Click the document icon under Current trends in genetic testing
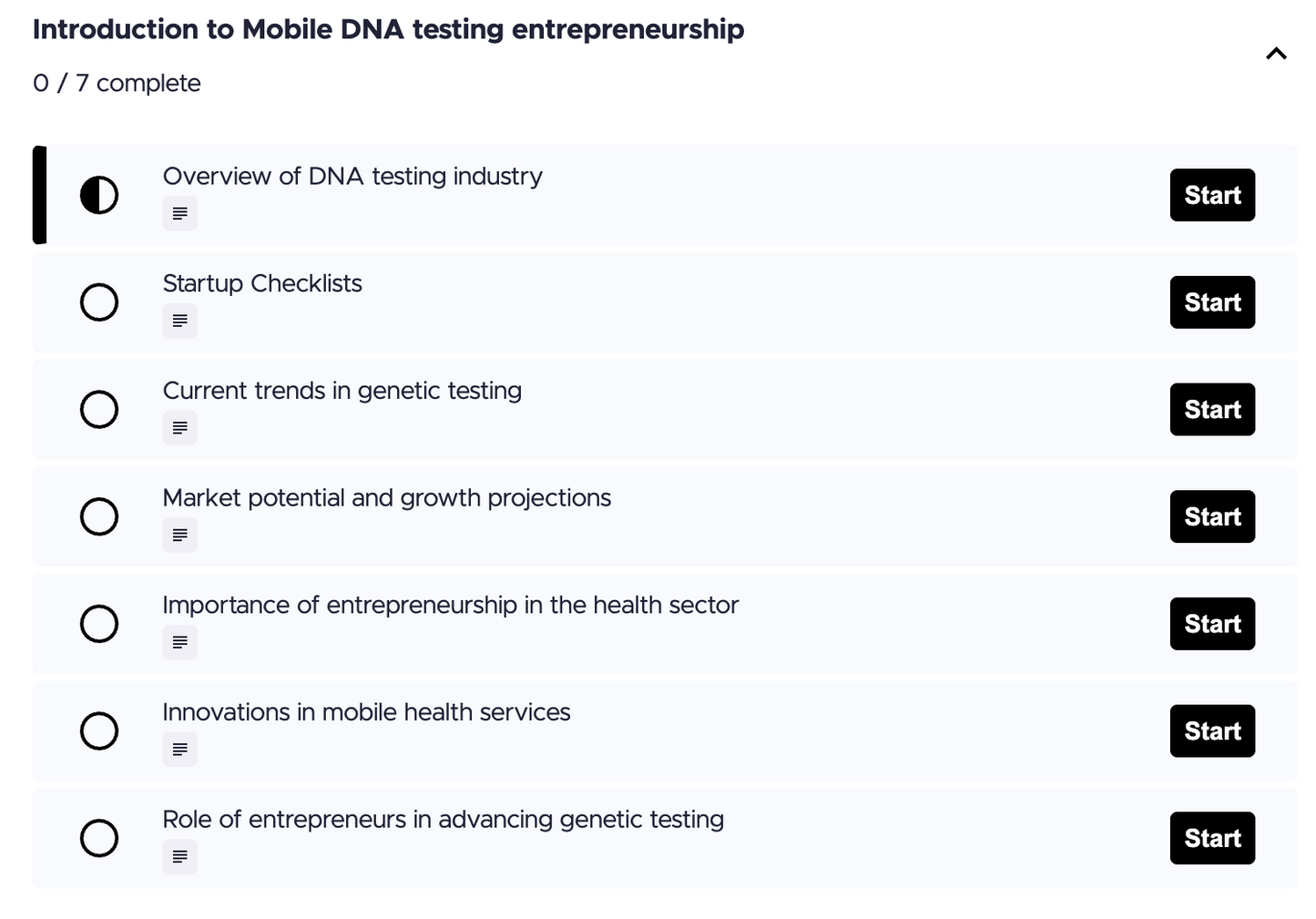This screenshot has width=1316, height=919. pyautogui.click(x=179, y=428)
